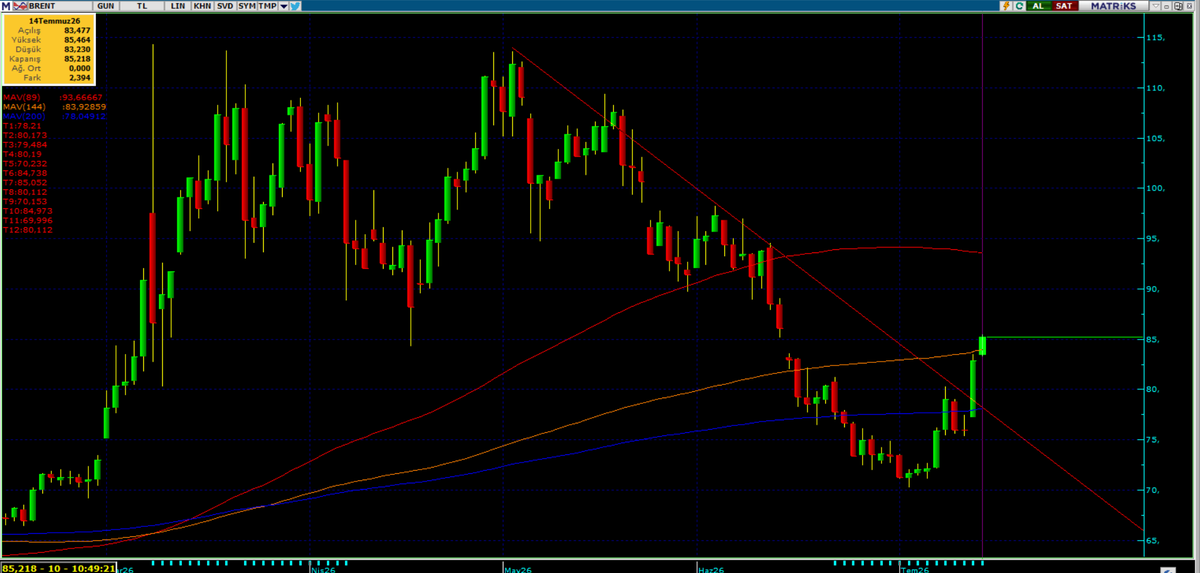Change the GUN period setting
Screen dimensions: 1200x573
tap(105, 6)
